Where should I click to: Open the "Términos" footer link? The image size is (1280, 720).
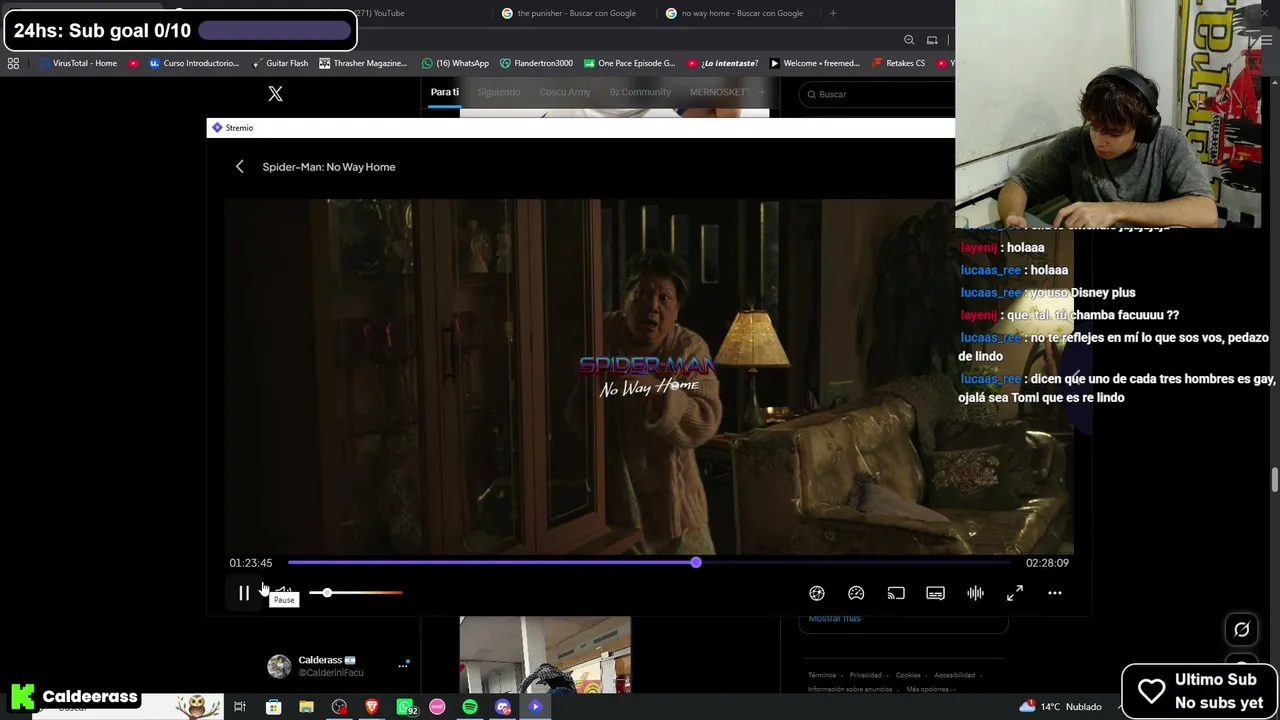click(x=822, y=675)
